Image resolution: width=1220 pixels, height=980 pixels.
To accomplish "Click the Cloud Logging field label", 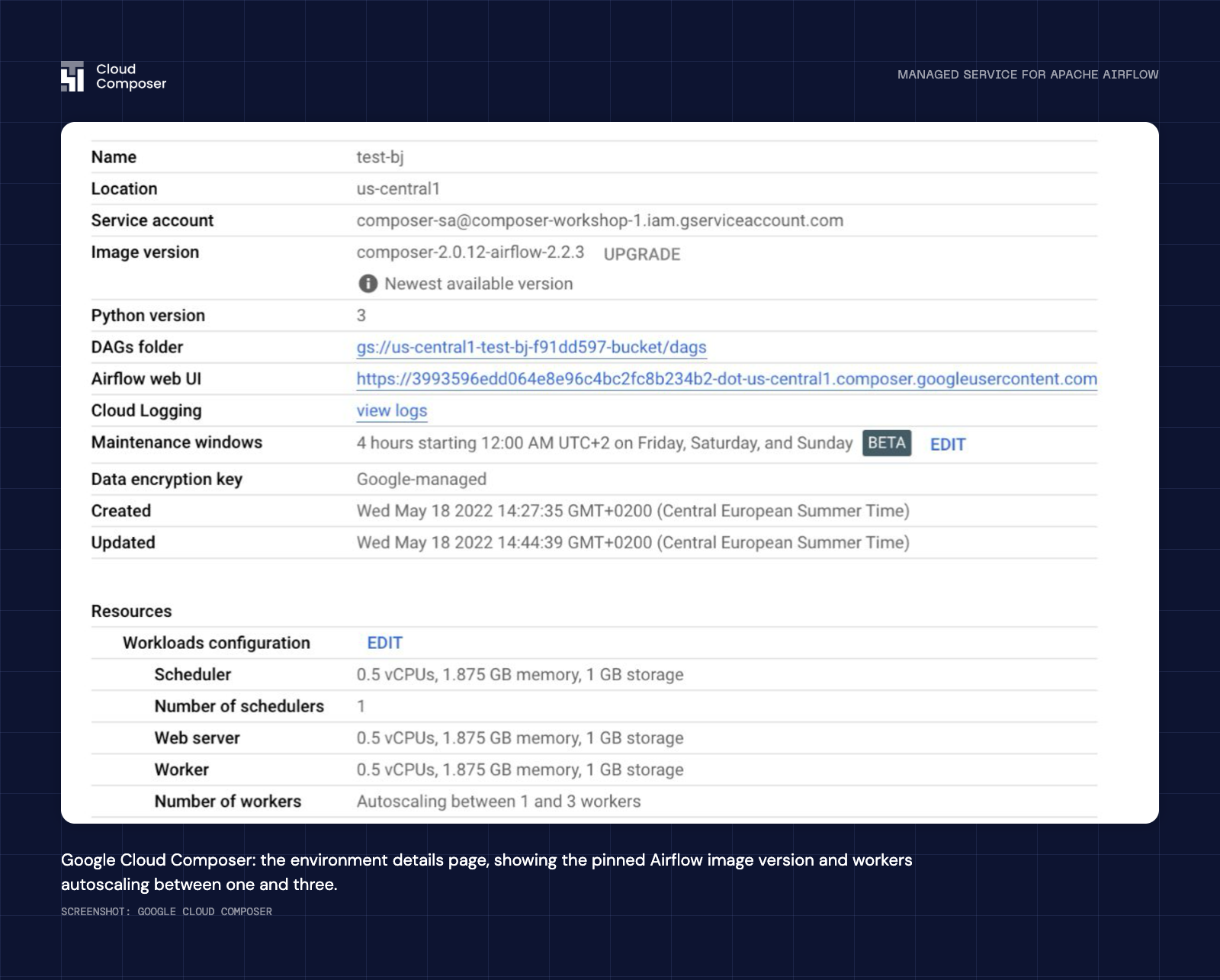I will tap(146, 410).
